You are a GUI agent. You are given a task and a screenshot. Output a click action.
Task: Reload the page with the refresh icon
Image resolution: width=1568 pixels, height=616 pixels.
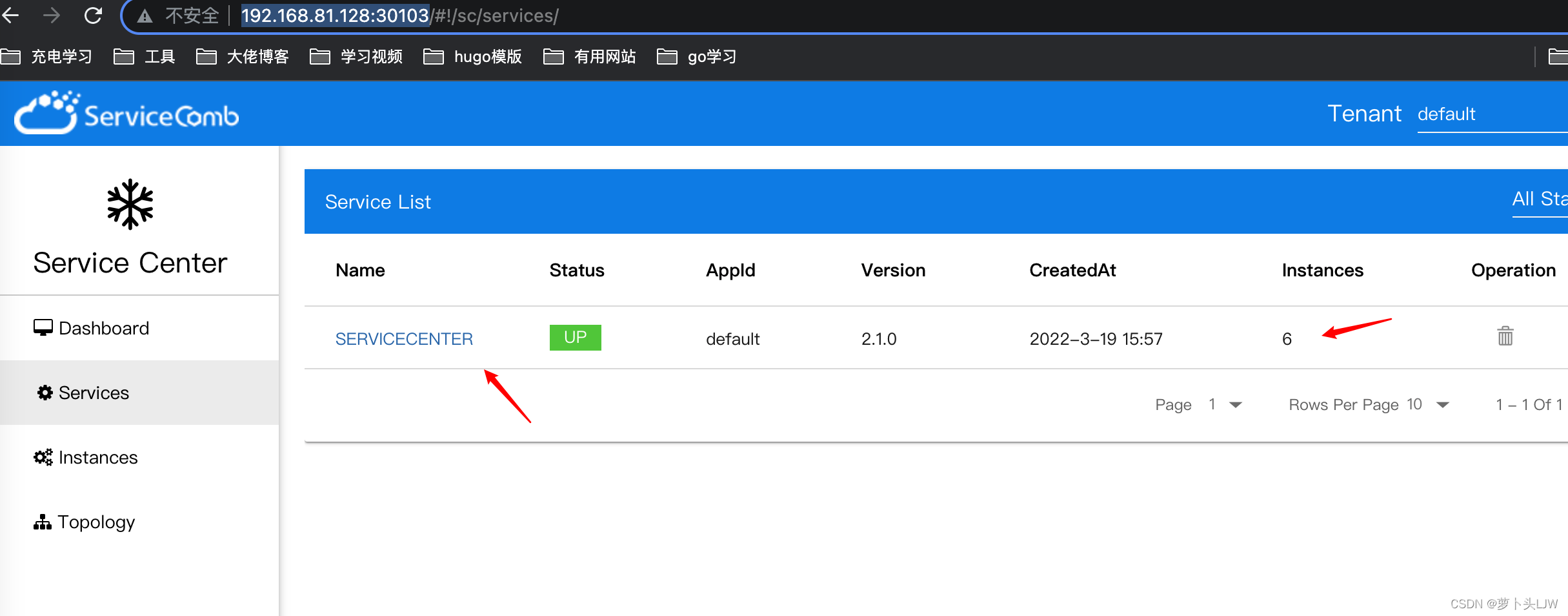pyautogui.click(x=94, y=15)
